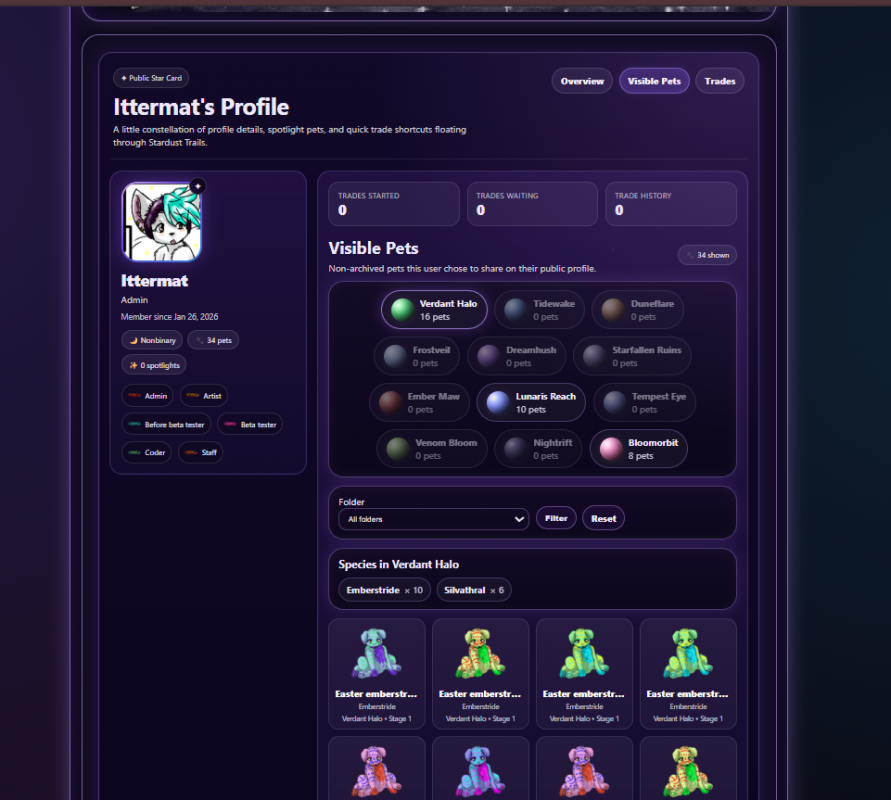Screen dimensions: 891x800
Task: Switch to the Overview tab
Action: 582,81
